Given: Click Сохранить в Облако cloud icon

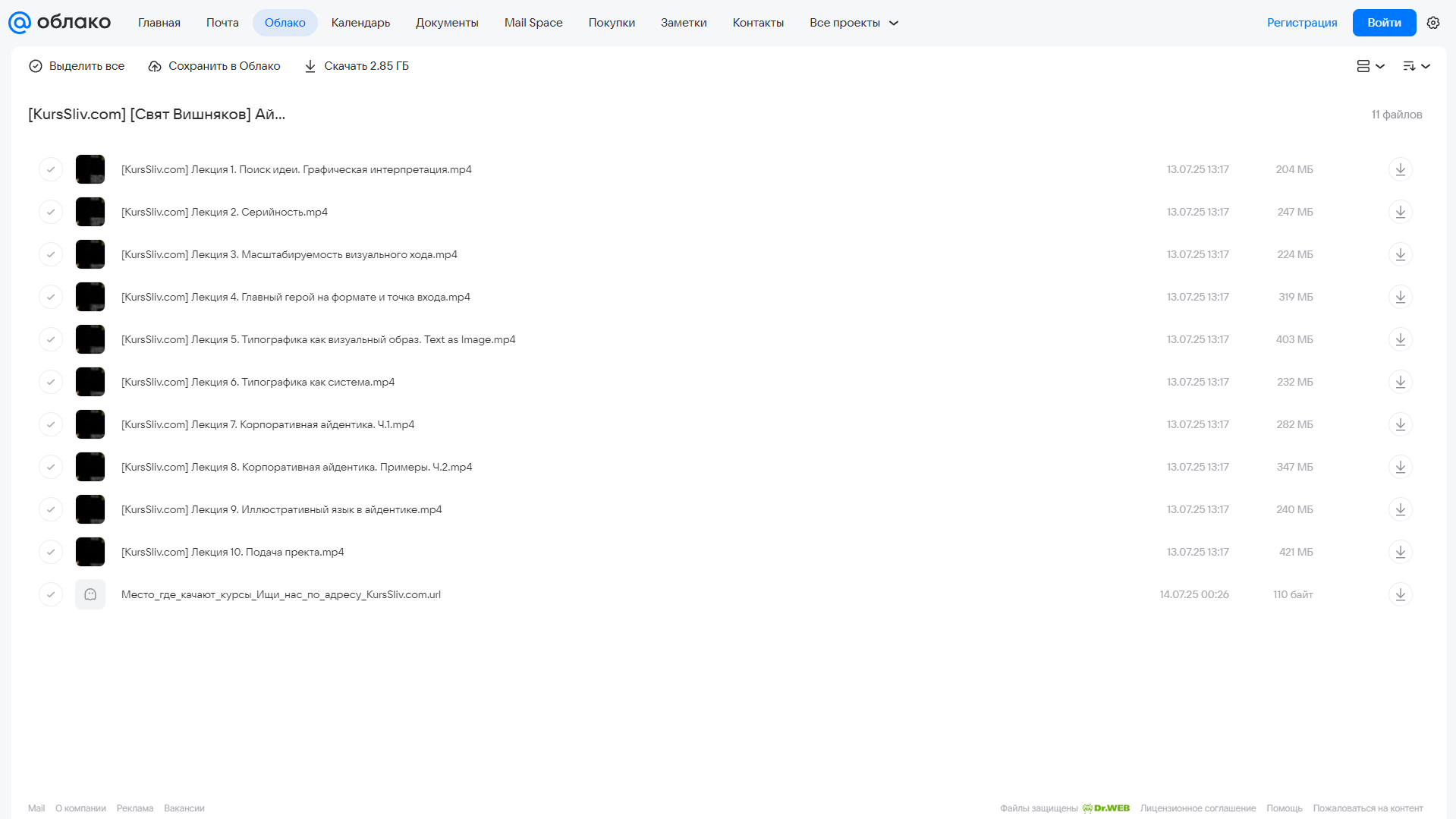Looking at the screenshot, I should click(x=155, y=66).
